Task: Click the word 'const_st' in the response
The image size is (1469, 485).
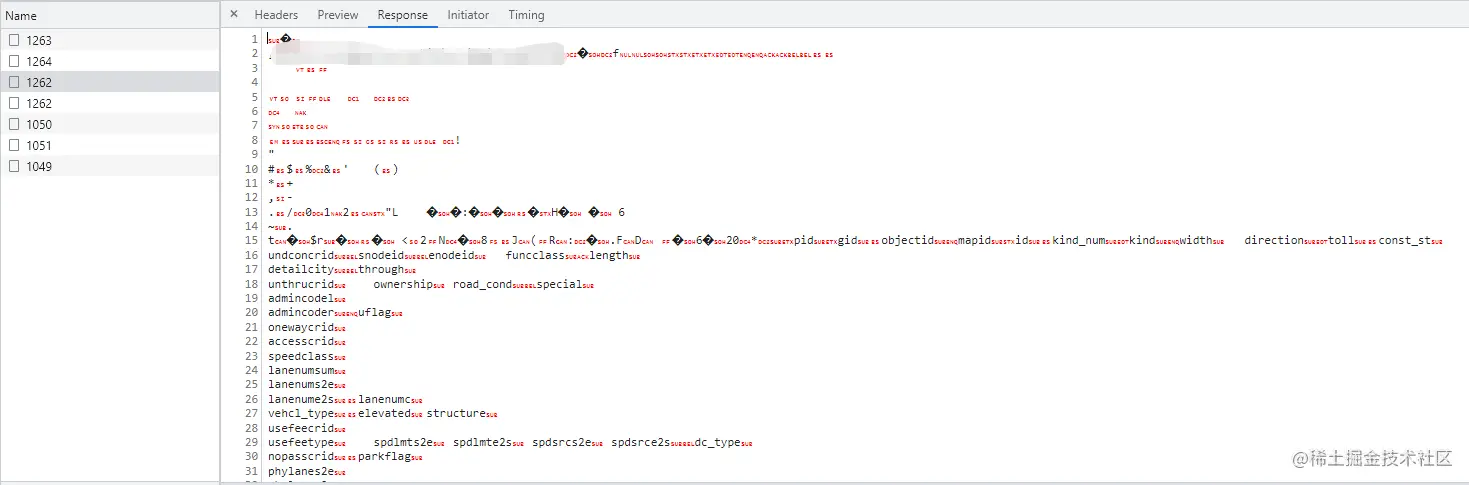Action: (x=1405, y=241)
